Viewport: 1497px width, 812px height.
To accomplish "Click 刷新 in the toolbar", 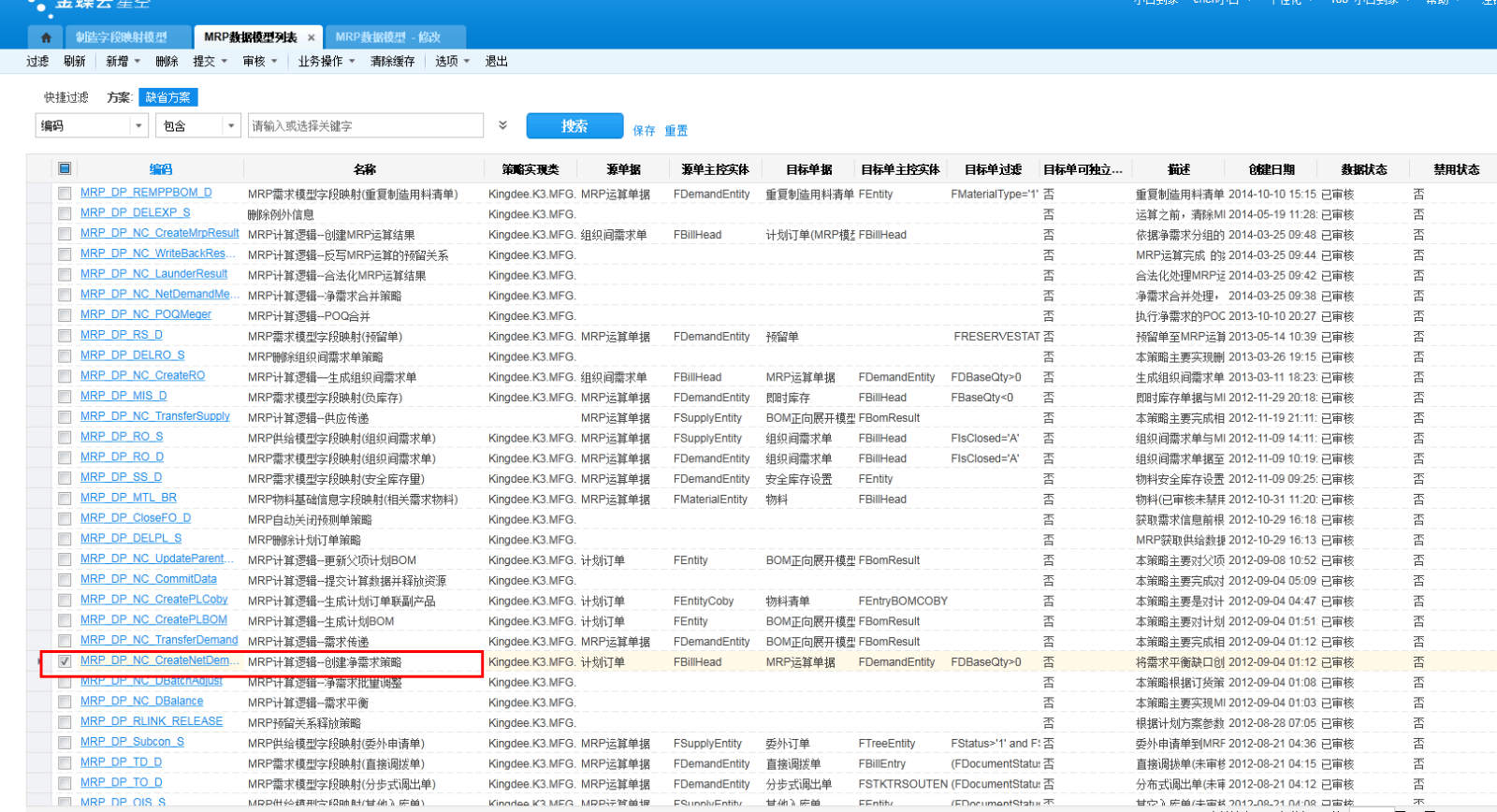I will tap(75, 62).
